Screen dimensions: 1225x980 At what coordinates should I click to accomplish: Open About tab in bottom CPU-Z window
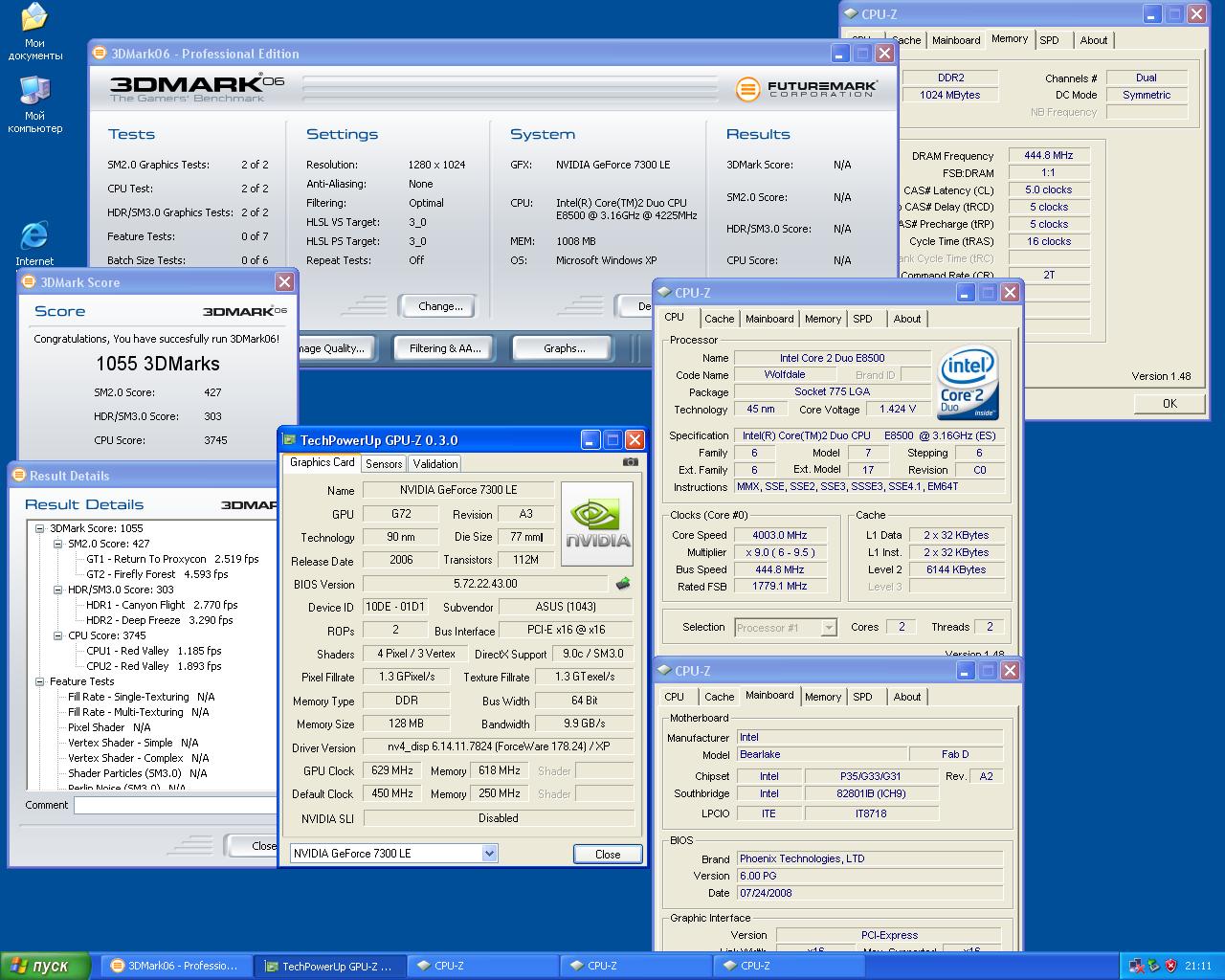(x=907, y=697)
